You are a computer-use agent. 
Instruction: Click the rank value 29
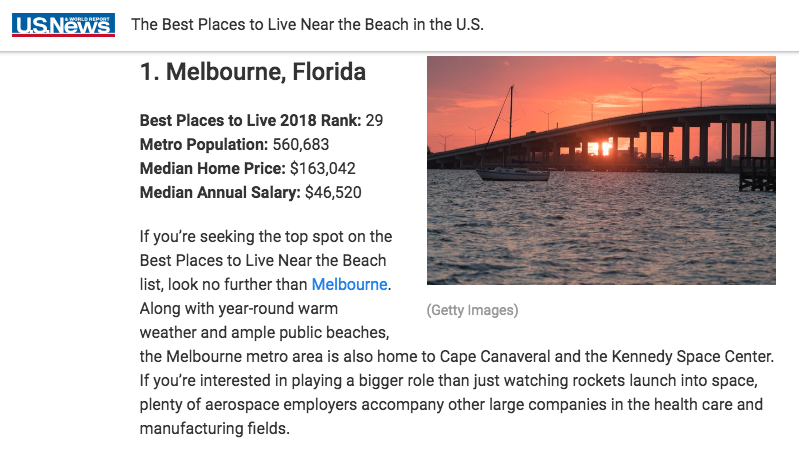point(375,120)
